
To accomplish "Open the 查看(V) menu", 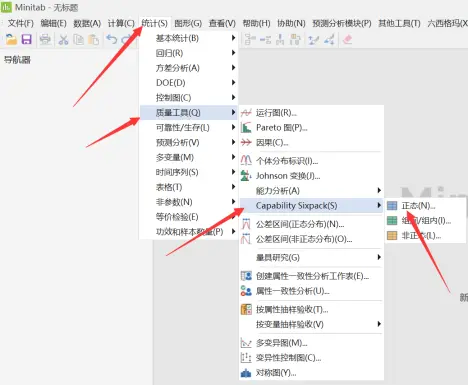I will [222, 23].
